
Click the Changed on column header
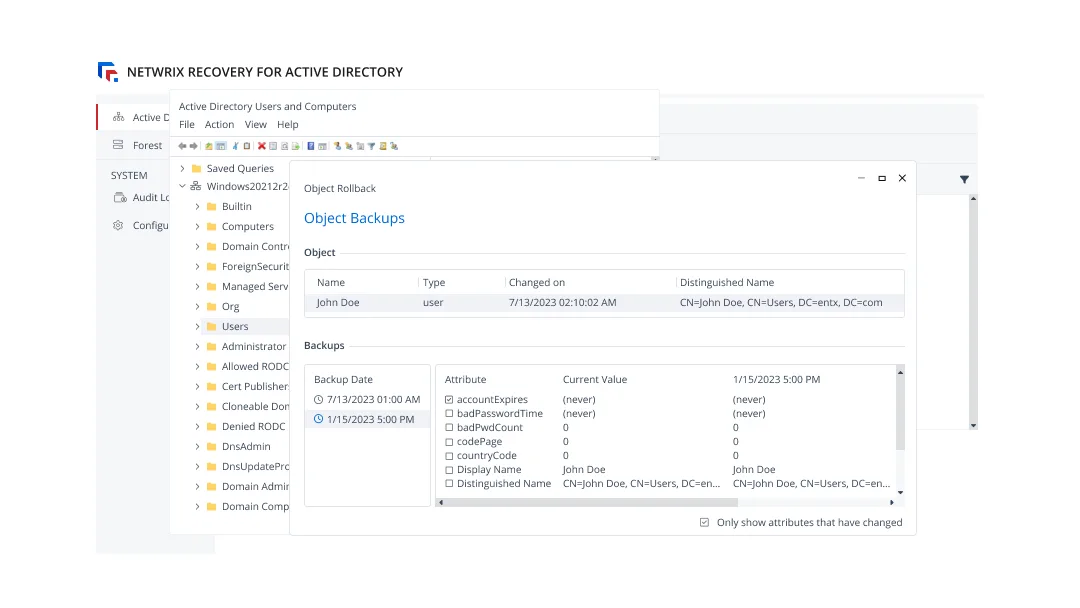(537, 282)
